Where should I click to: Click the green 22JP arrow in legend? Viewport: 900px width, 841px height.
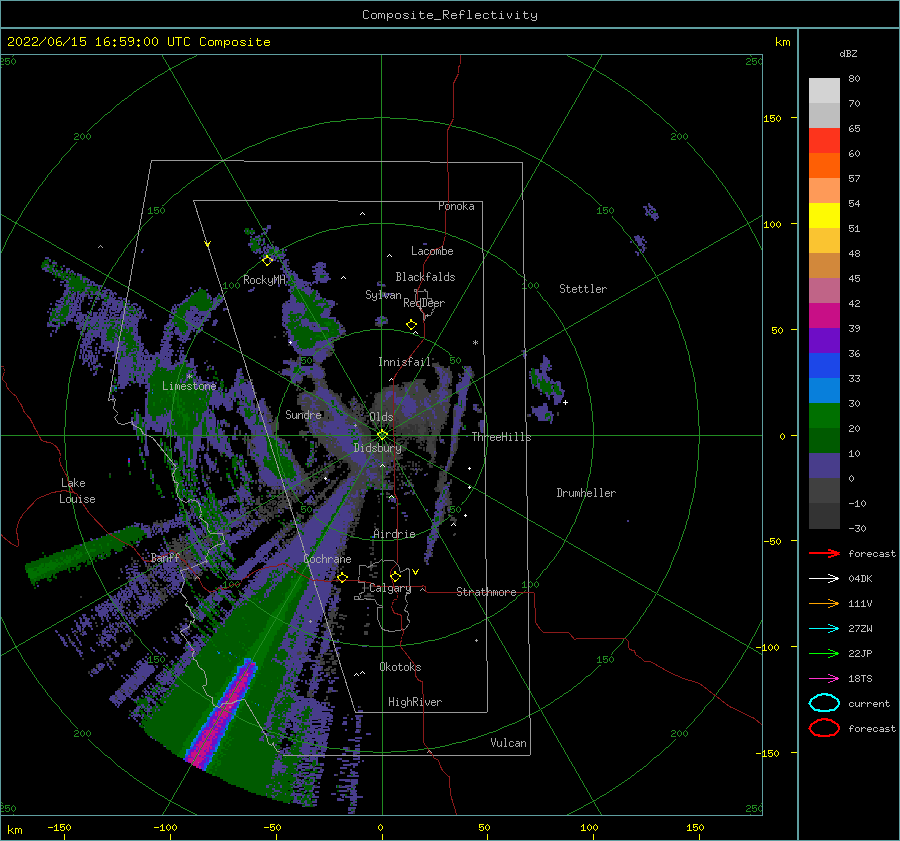824,653
